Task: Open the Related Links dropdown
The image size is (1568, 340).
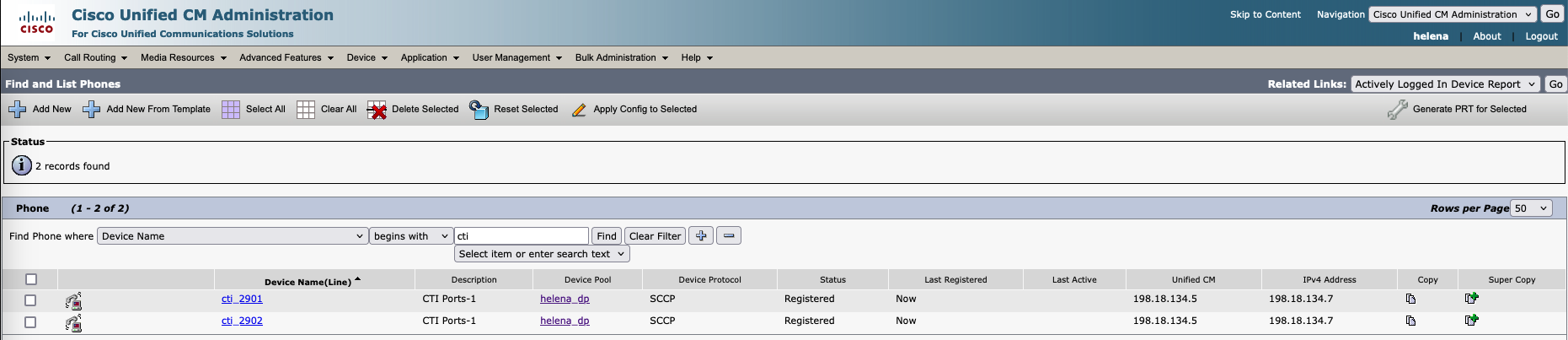Action: [1445, 84]
